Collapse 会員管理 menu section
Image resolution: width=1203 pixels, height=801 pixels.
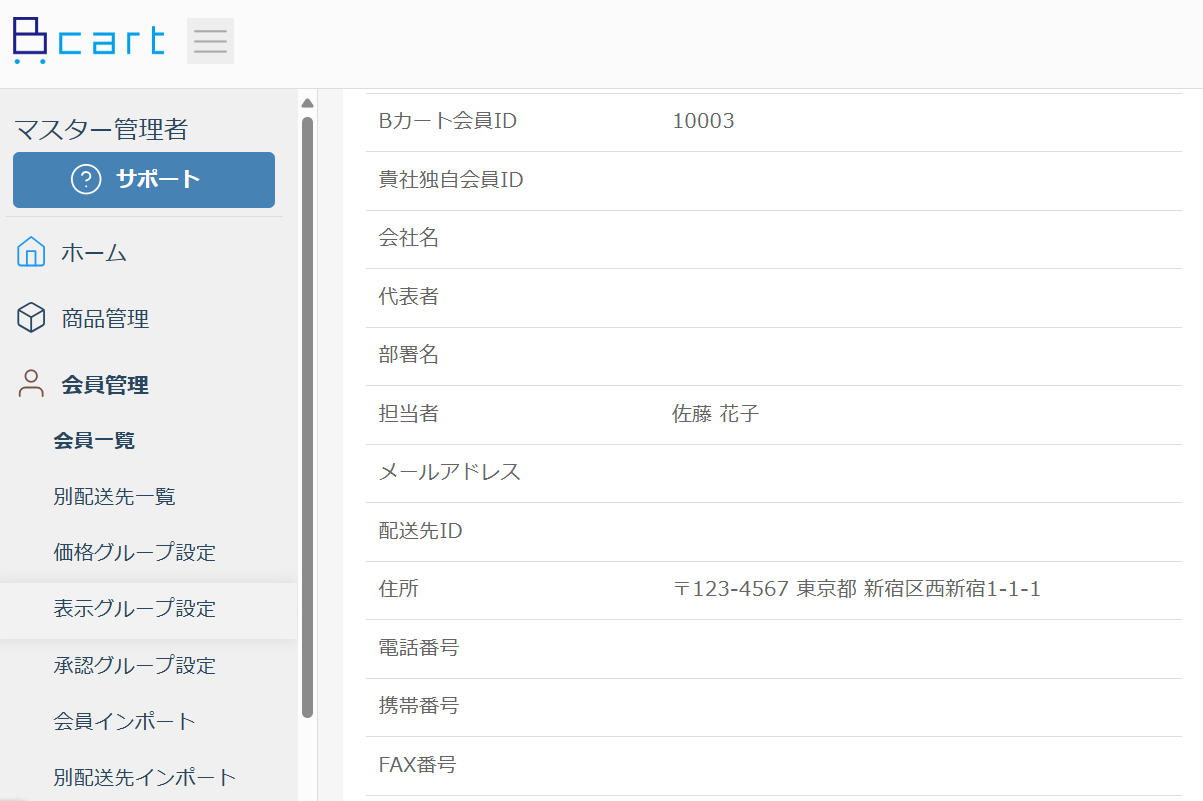click(105, 385)
